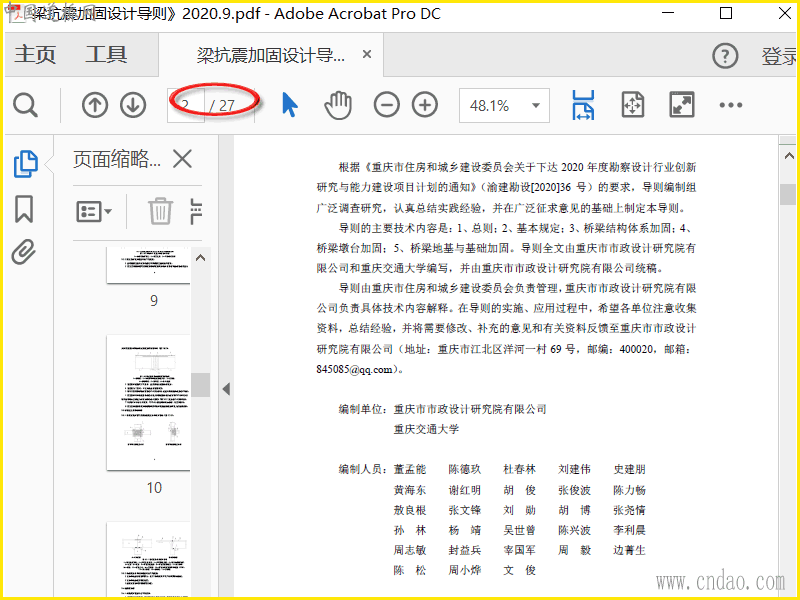Click the page number input field

[186, 105]
